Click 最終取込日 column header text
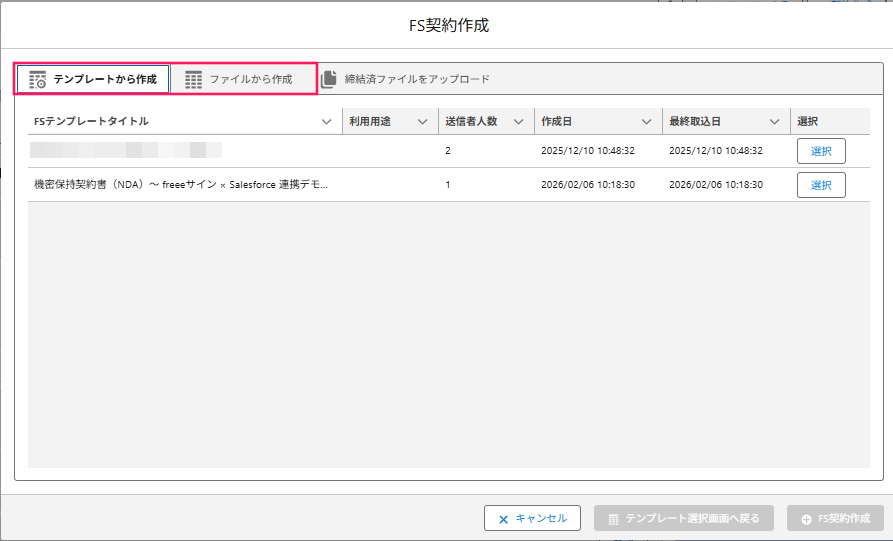 pos(695,121)
